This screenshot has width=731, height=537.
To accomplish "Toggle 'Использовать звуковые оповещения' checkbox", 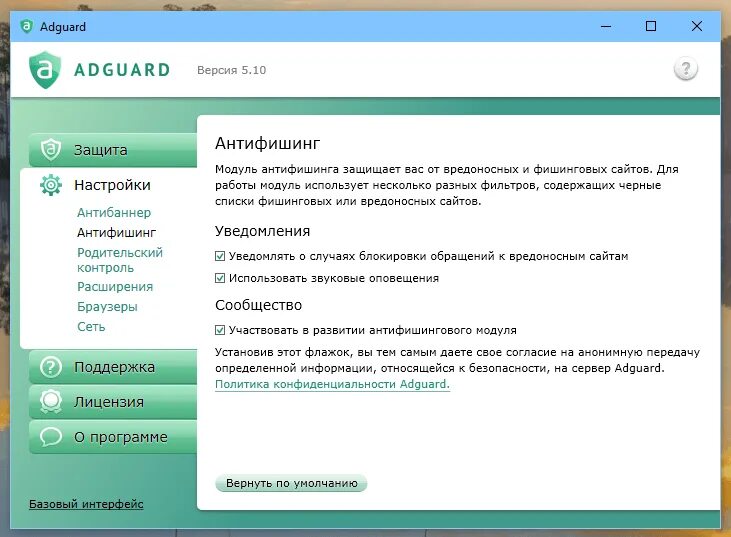I will tap(220, 278).
